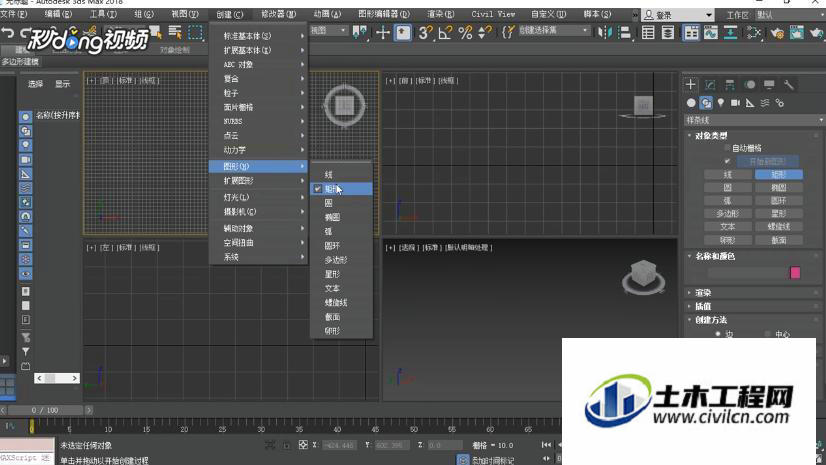Click the Select and Move crosshair tool
The image size is (826, 465).
(383, 33)
